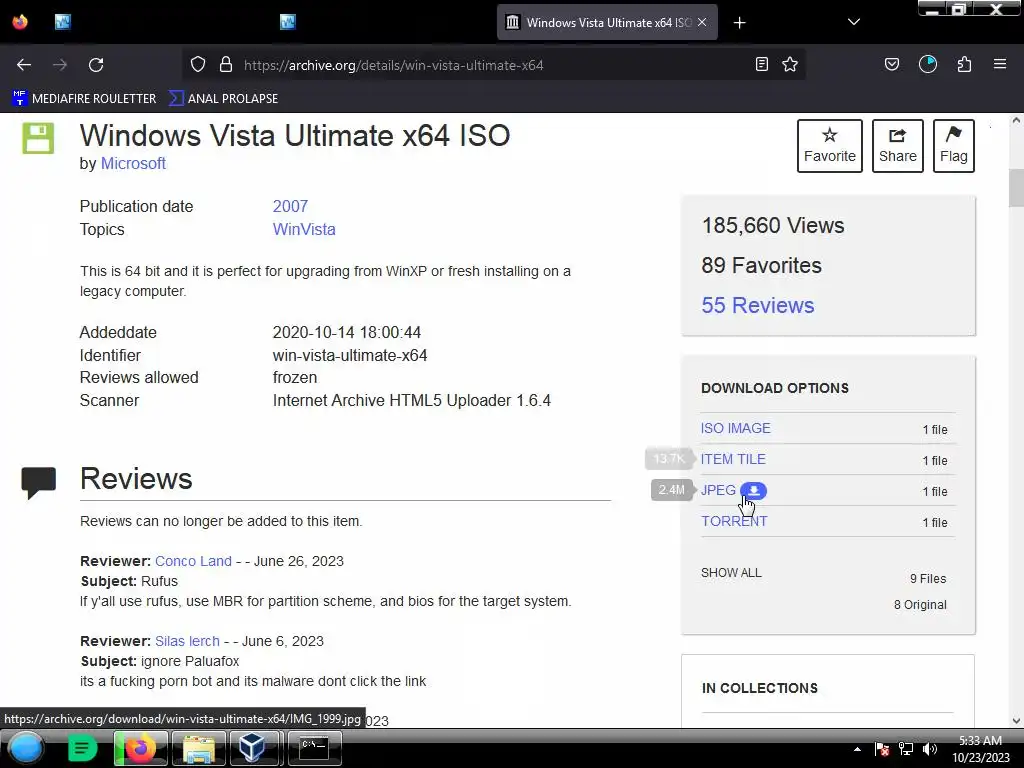Bookmark this page with the star icon
Viewport: 1024px width, 768px height.
(790, 64)
